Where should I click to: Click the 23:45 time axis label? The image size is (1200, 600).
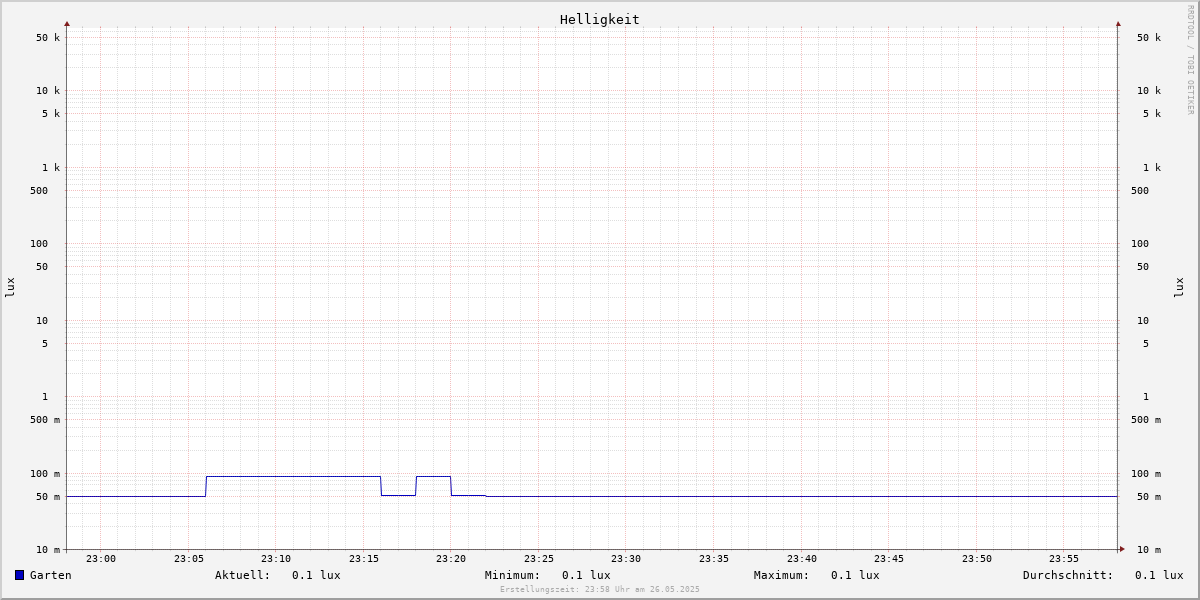[889, 559]
